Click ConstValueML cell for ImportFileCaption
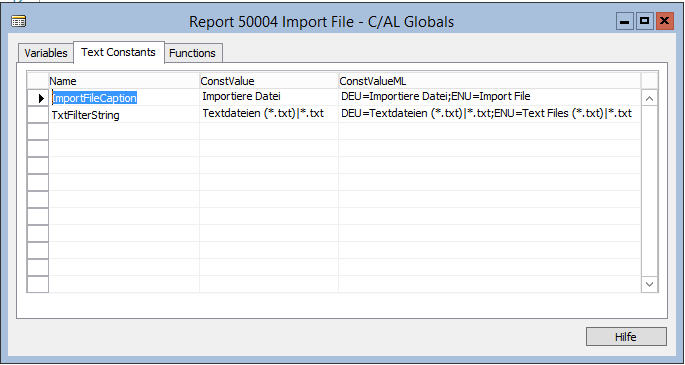Image resolution: width=685 pixels, height=365 pixels. (489, 97)
